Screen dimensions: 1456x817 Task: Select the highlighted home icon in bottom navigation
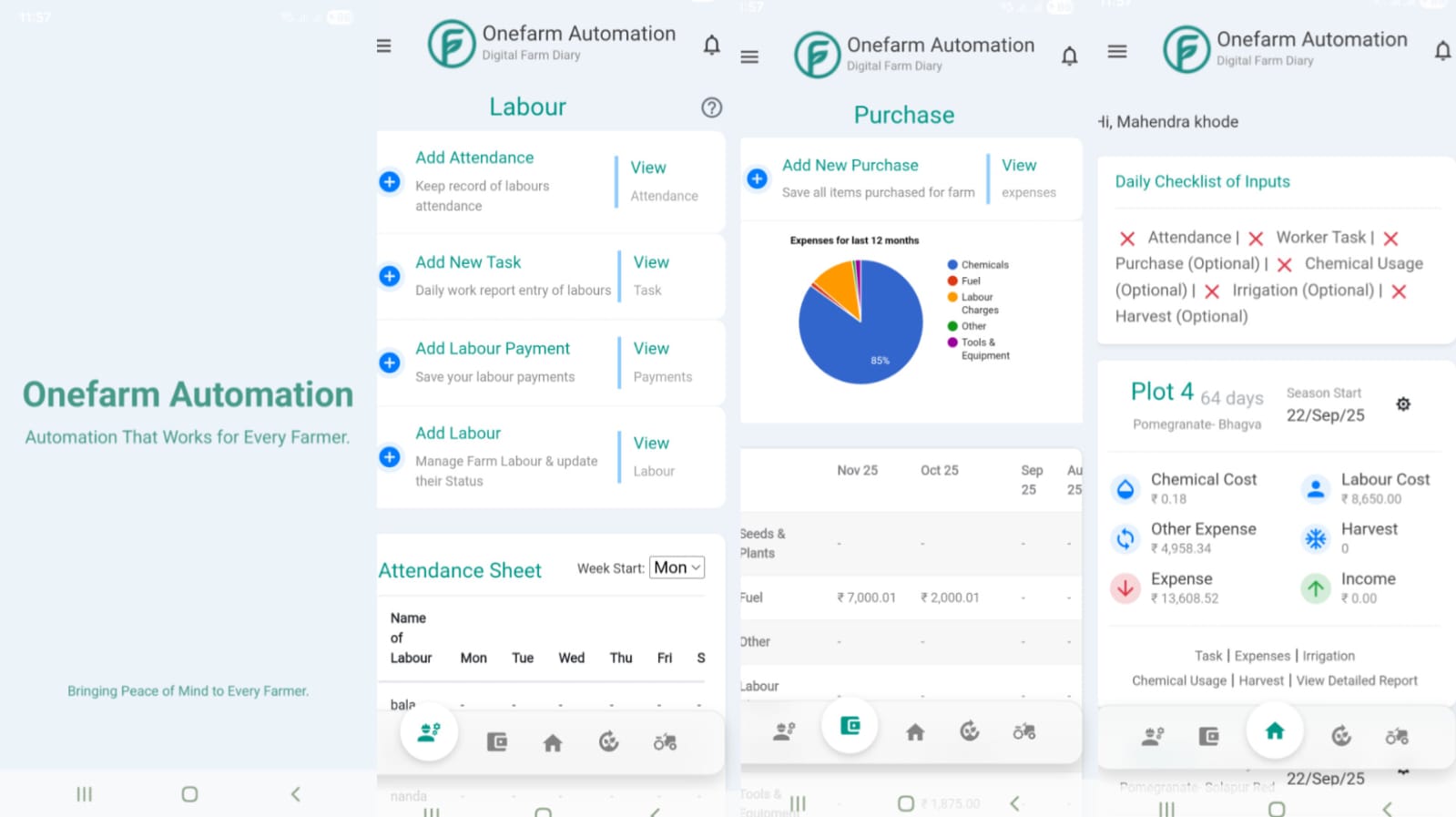tap(1275, 730)
